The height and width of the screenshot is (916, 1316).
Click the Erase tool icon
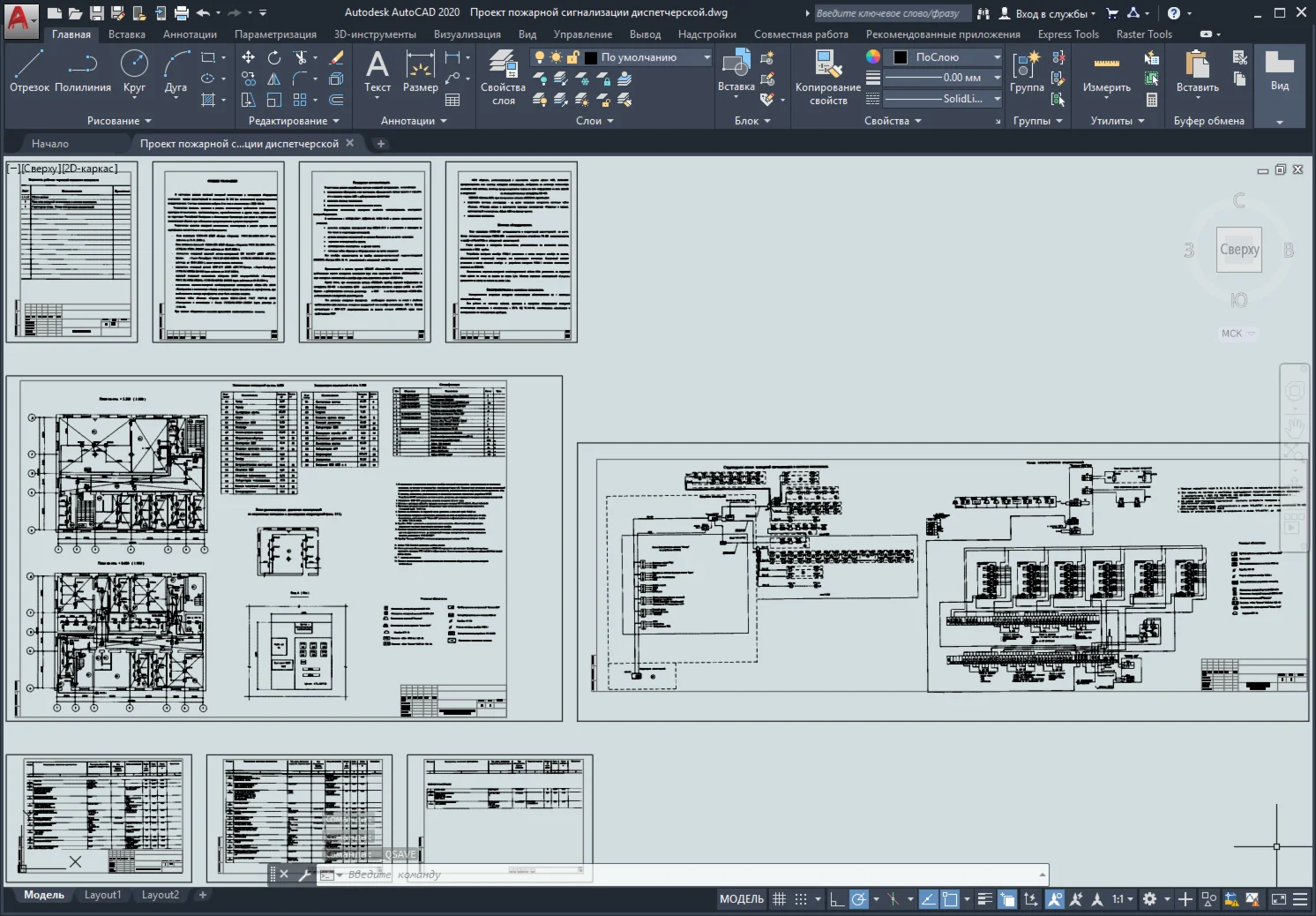[x=336, y=57]
